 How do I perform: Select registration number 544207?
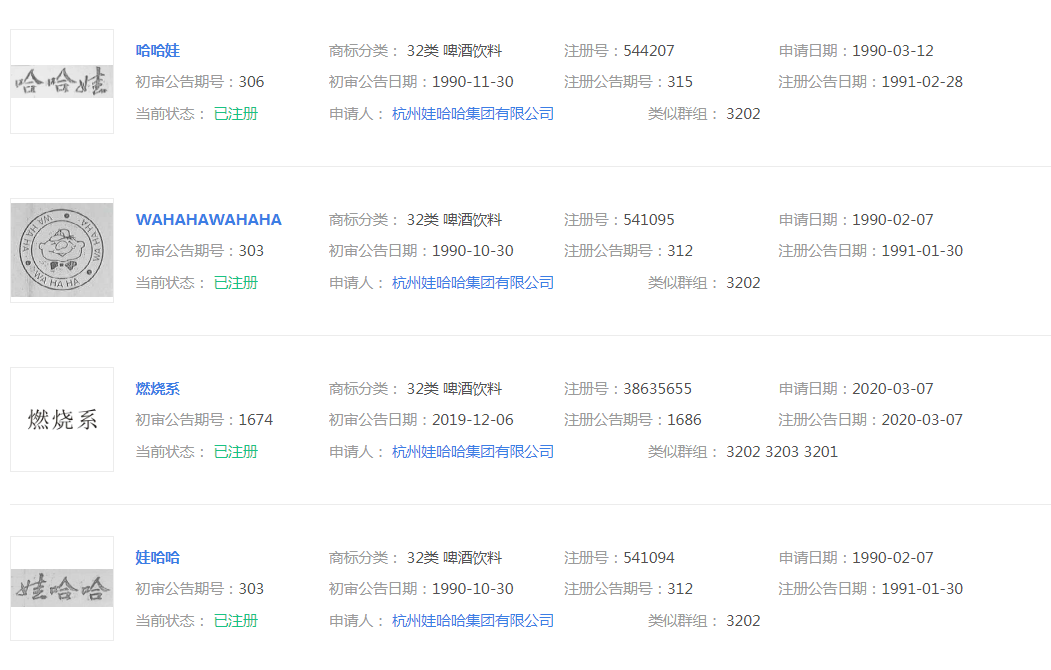point(649,51)
